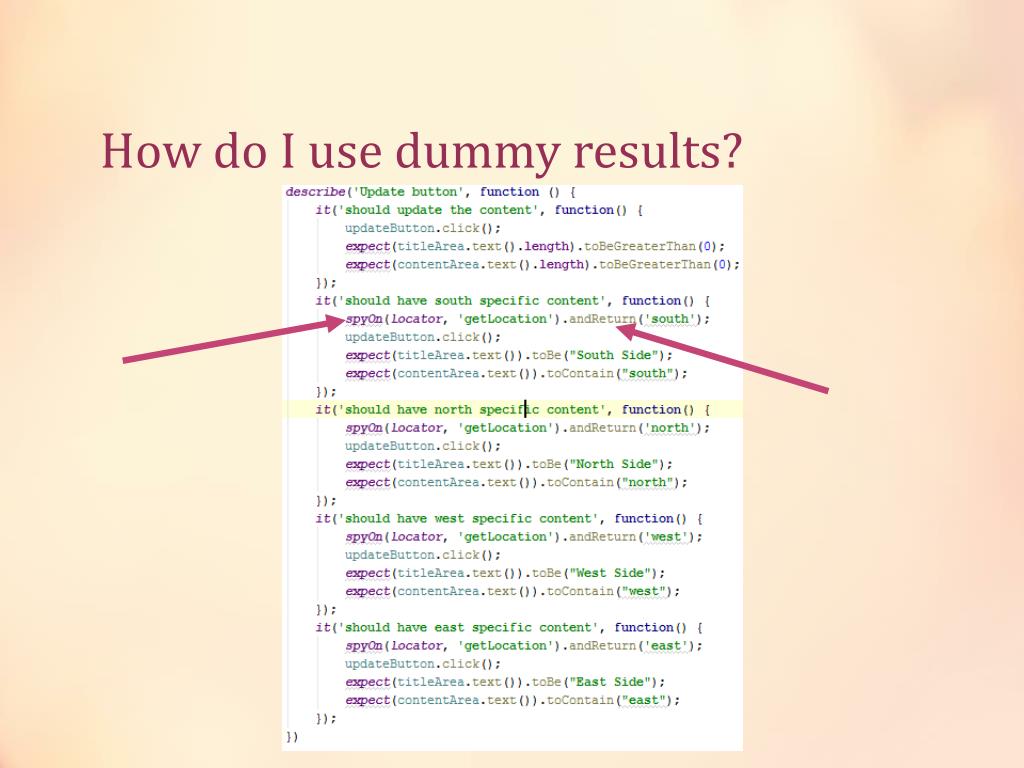Click updateButton.click() in the 'update the content' test

423,229
